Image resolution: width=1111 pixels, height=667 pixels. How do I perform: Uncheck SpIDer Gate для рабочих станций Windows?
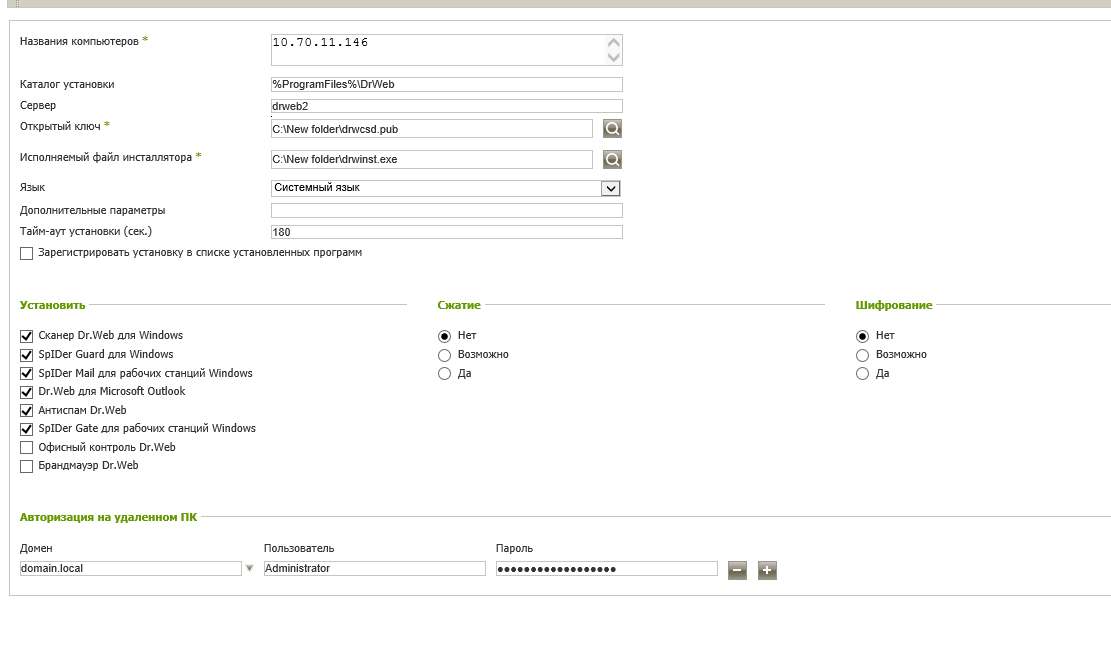pos(26,429)
